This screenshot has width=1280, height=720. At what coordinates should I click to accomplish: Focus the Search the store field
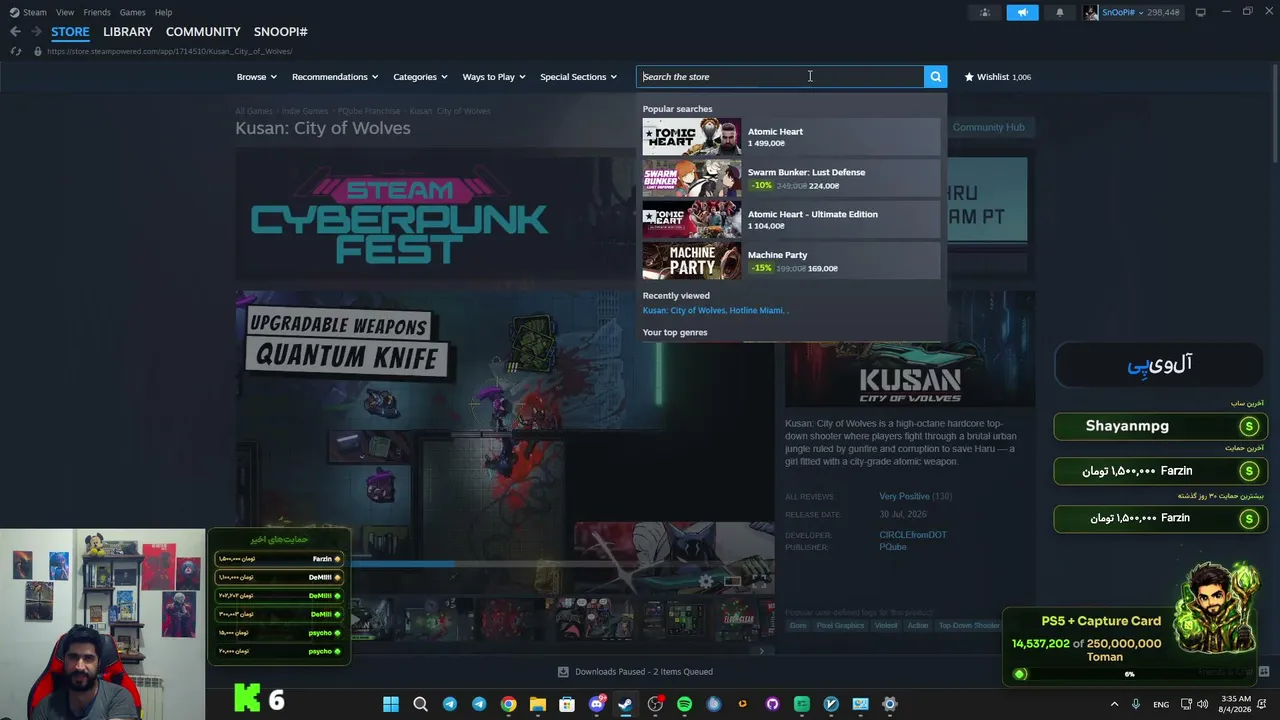(x=780, y=76)
